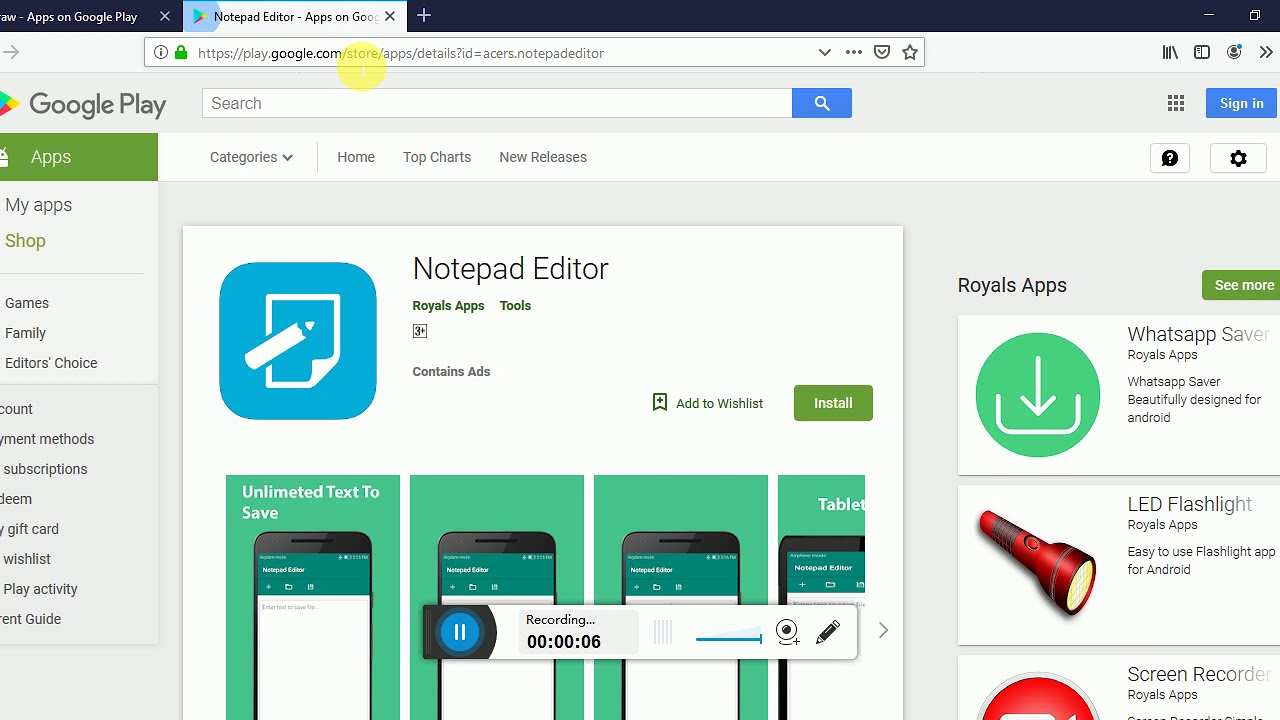The height and width of the screenshot is (720, 1280).
Task: Open the Tablet screenshot thumbnail
Action: [821, 597]
